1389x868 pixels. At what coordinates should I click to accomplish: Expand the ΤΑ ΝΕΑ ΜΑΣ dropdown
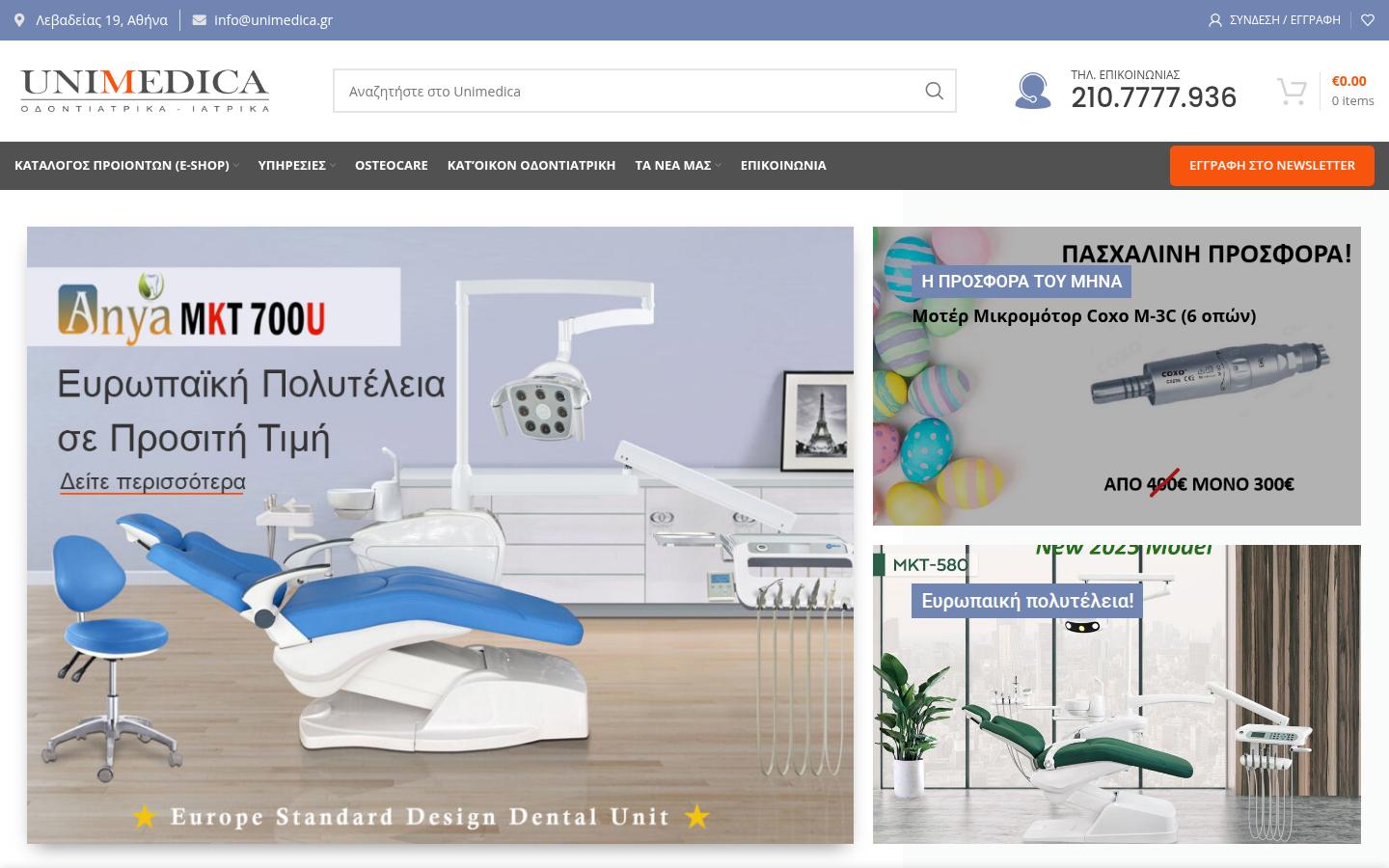(678, 166)
